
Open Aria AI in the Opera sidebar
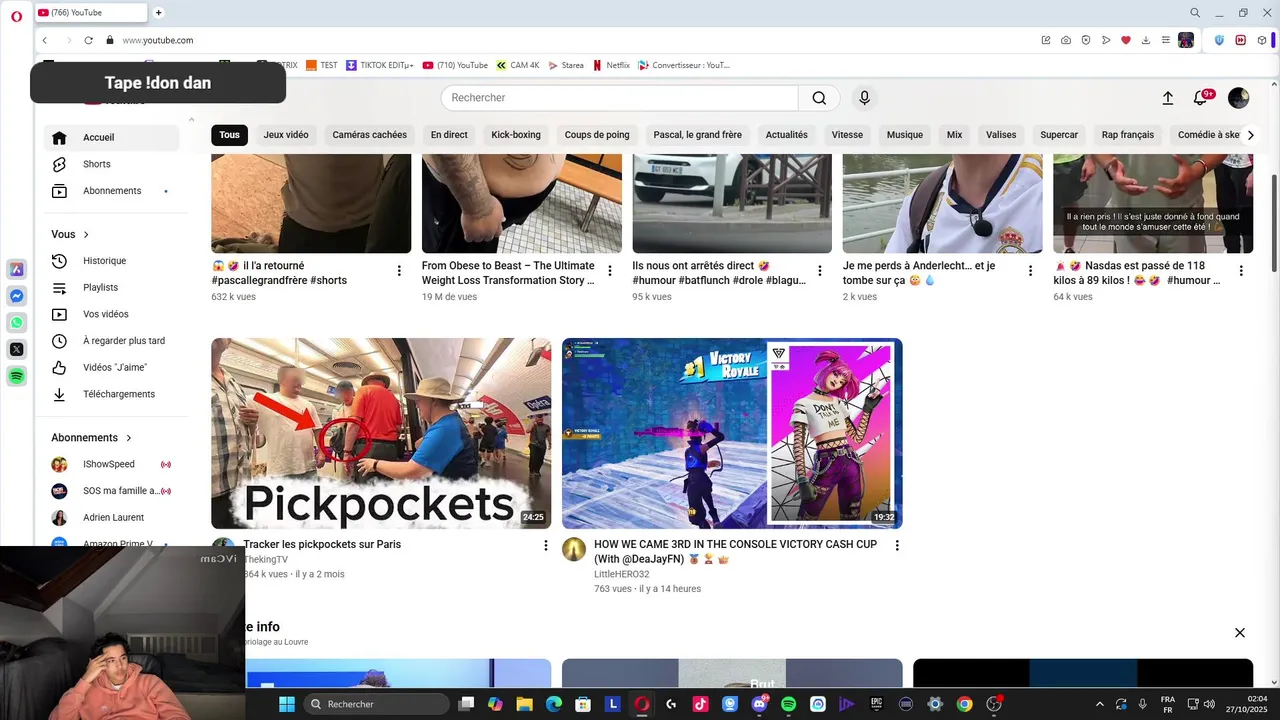[x=17, y=269]
